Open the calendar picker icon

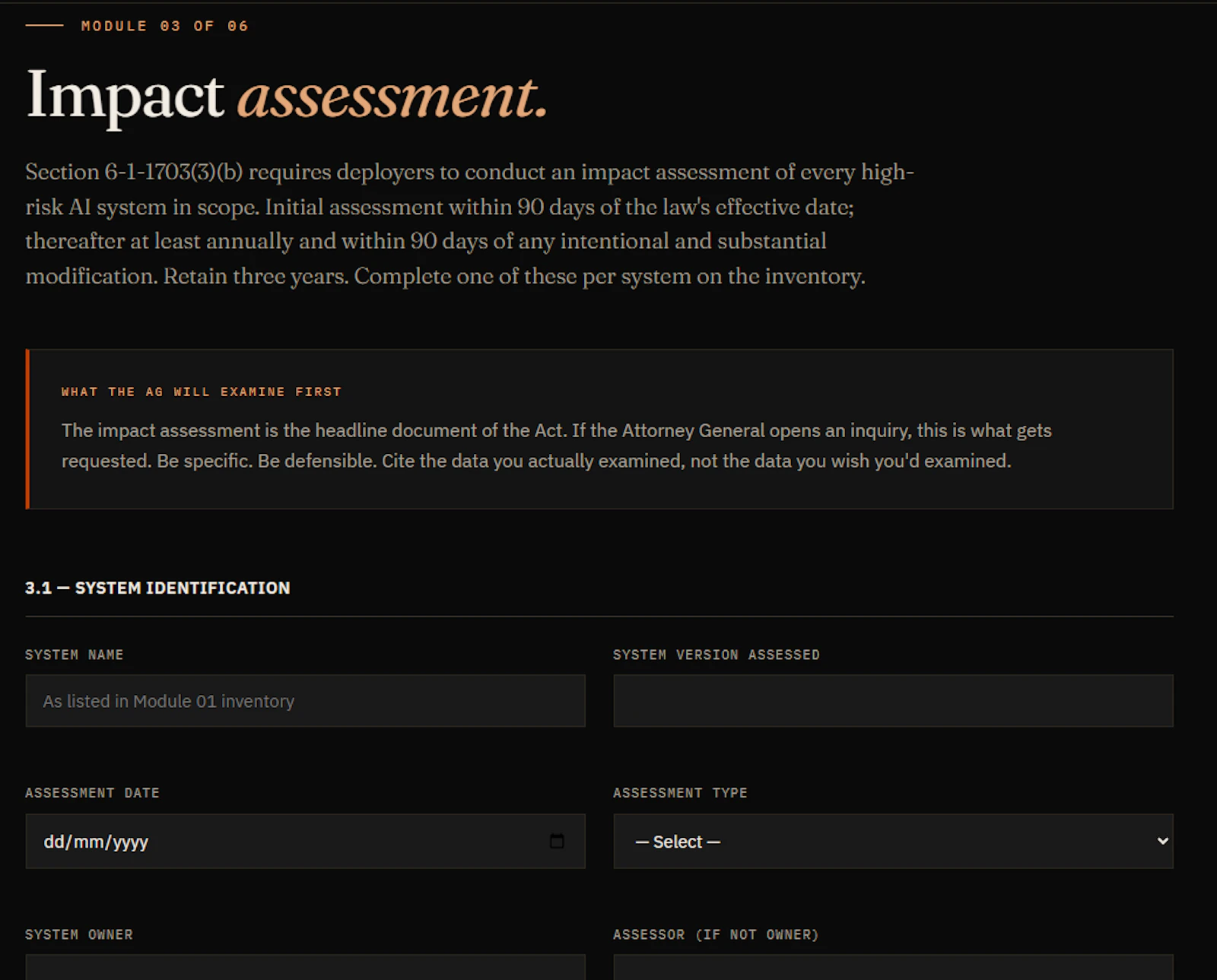[557, 841]
